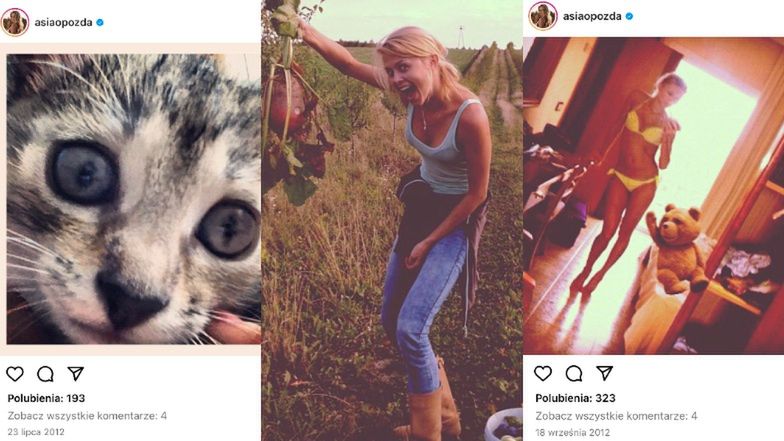The width and height of the screenshot is (784, 441).
Task: Click comment bubble on the 323-likes post
Action: [574, 373]
